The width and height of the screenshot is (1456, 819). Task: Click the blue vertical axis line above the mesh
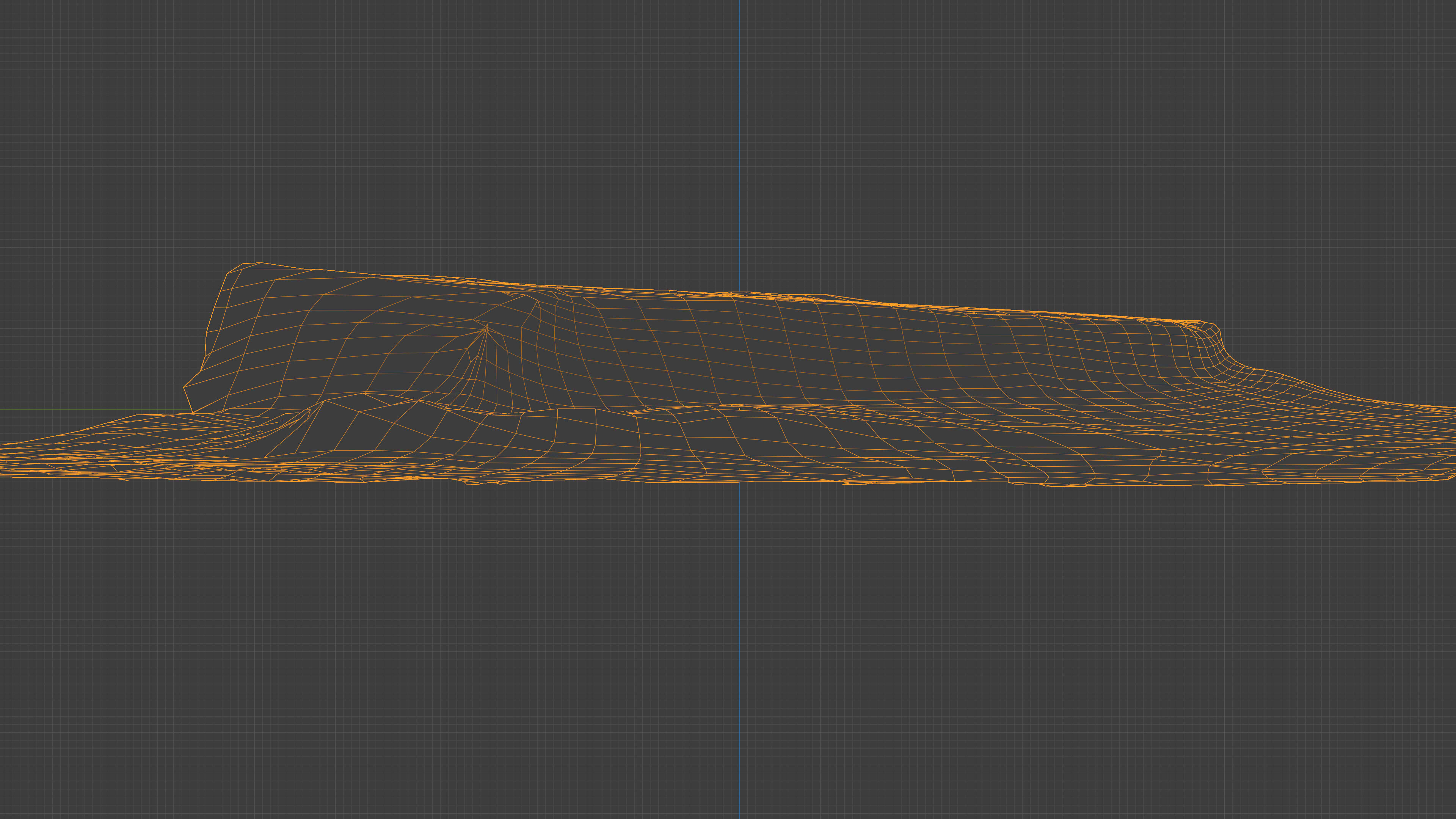739,141
